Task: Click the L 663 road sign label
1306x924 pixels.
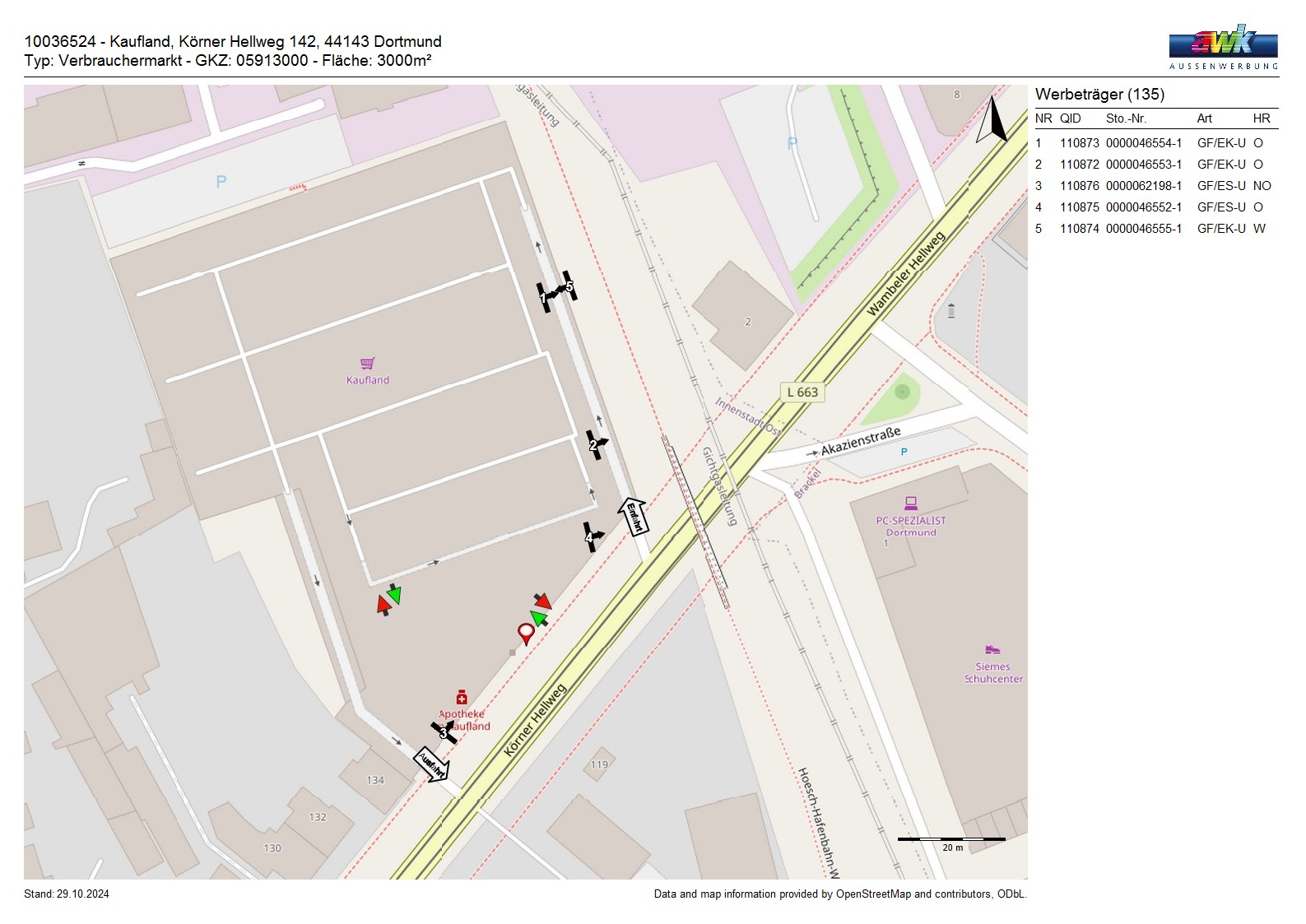Action: click(802, 392)
